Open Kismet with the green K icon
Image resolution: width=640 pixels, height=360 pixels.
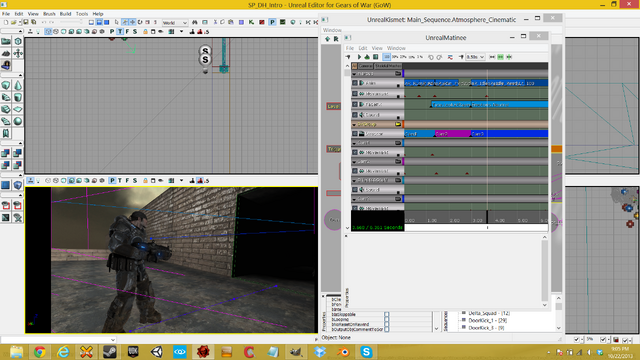tap(251, 22)
